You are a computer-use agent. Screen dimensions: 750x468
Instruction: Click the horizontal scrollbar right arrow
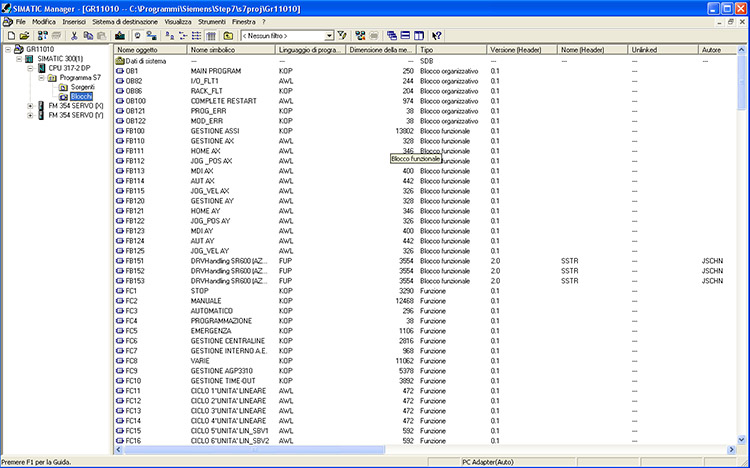click(731, 450)
